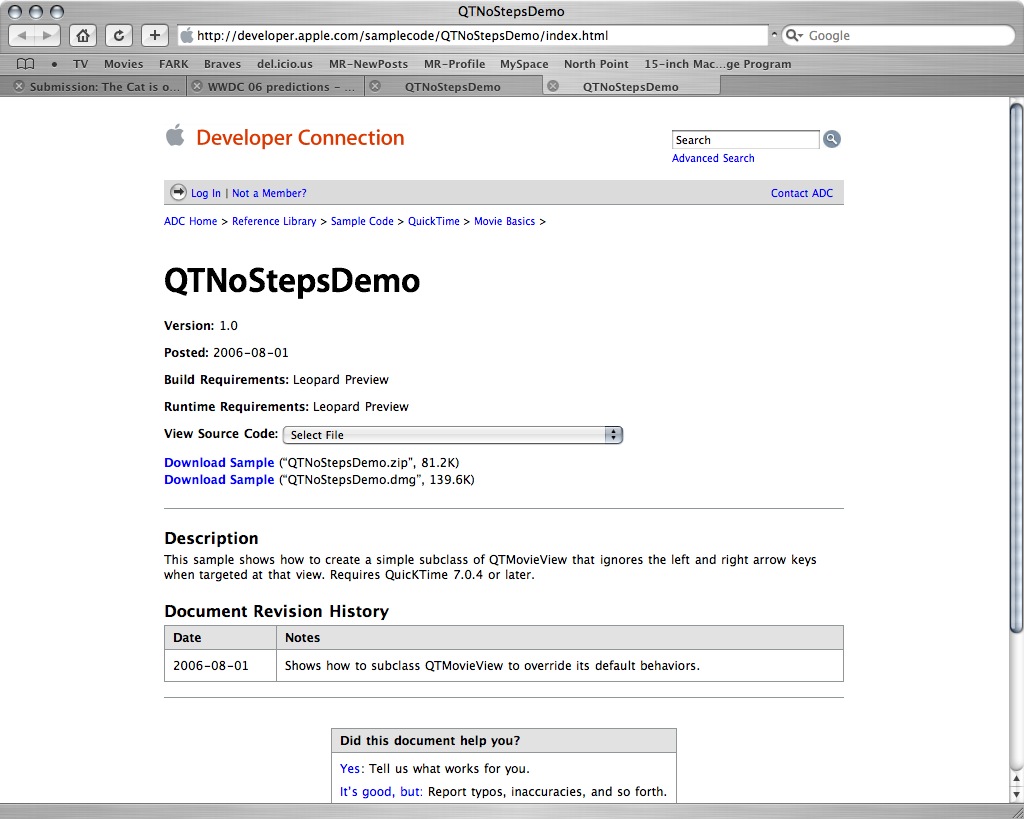The width and height of the screenshot is (1024, 819).
Task: Click the Developer Connection heading link
Action: [x=300, y=138]
